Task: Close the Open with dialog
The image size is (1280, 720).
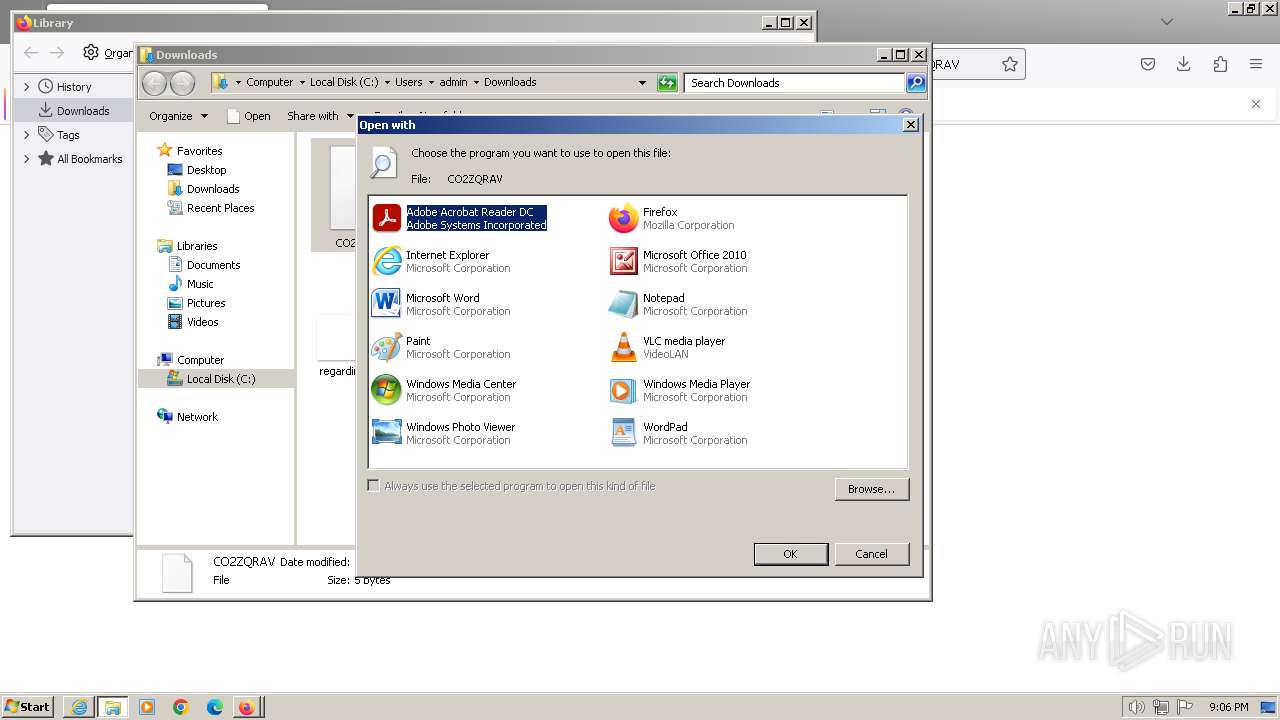Action: click(x=910, y=124)
